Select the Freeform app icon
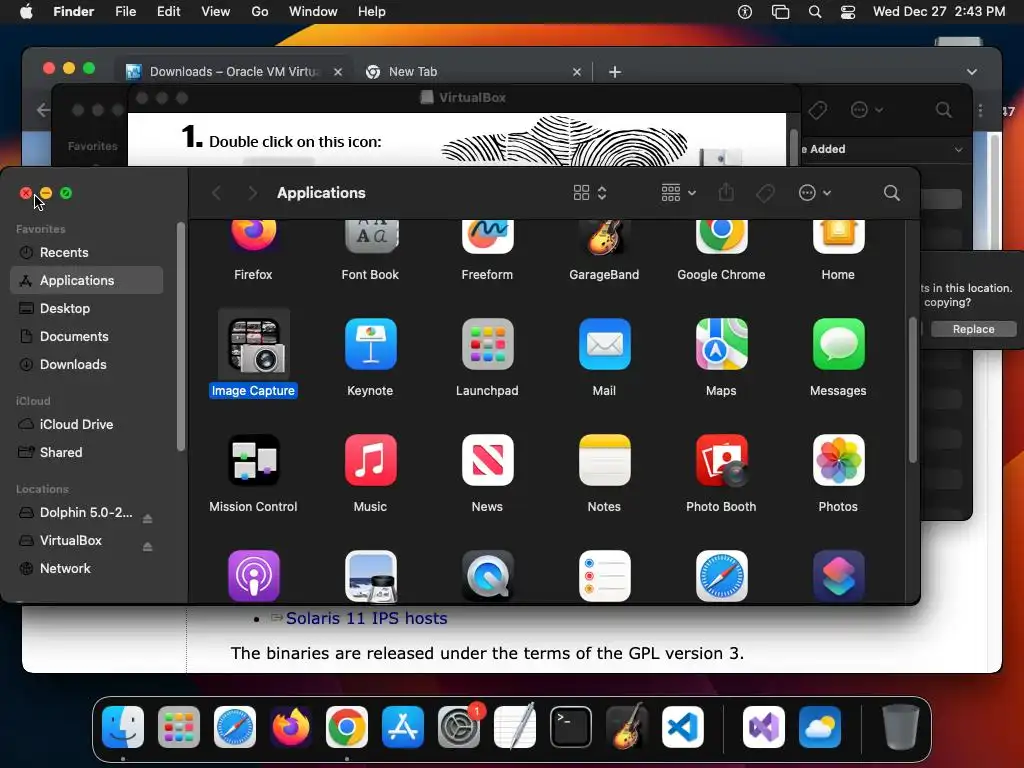Viewport: 1024px width, 768px height. [x=487, y=236]
